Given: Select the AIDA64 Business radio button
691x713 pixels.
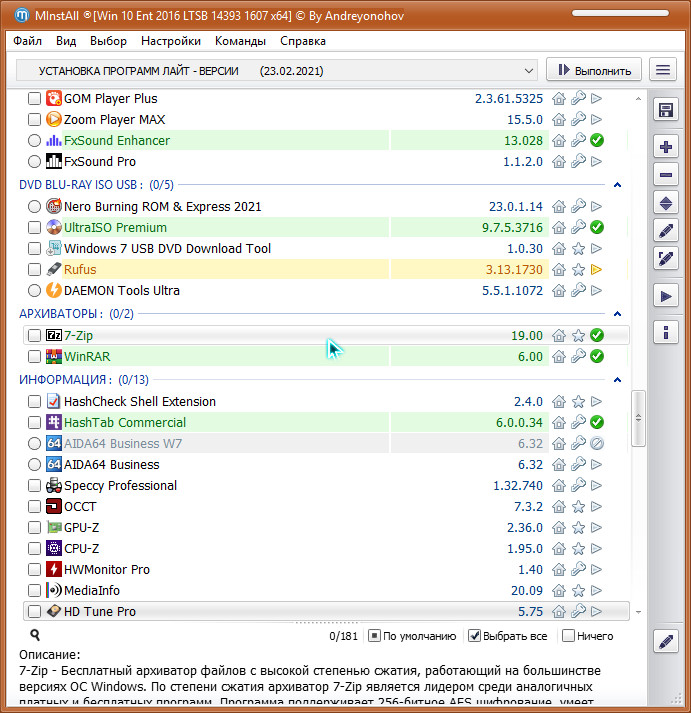Looking at the screenshot, I should tap(34, 464).
